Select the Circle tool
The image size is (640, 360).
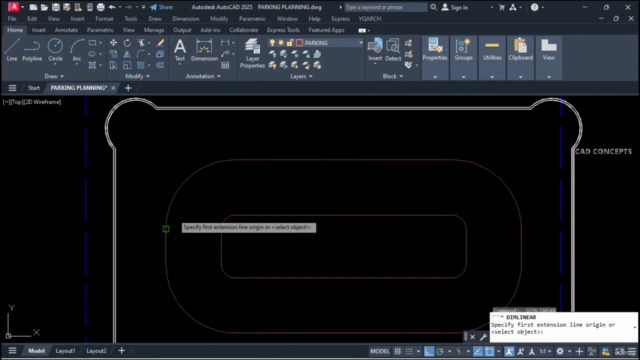[55, 50]
